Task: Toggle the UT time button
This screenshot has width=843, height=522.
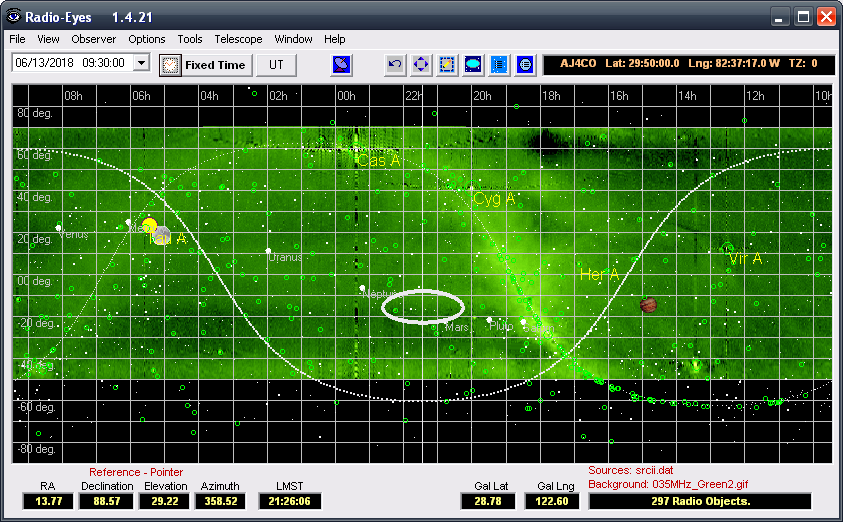Action: (277, 65)
